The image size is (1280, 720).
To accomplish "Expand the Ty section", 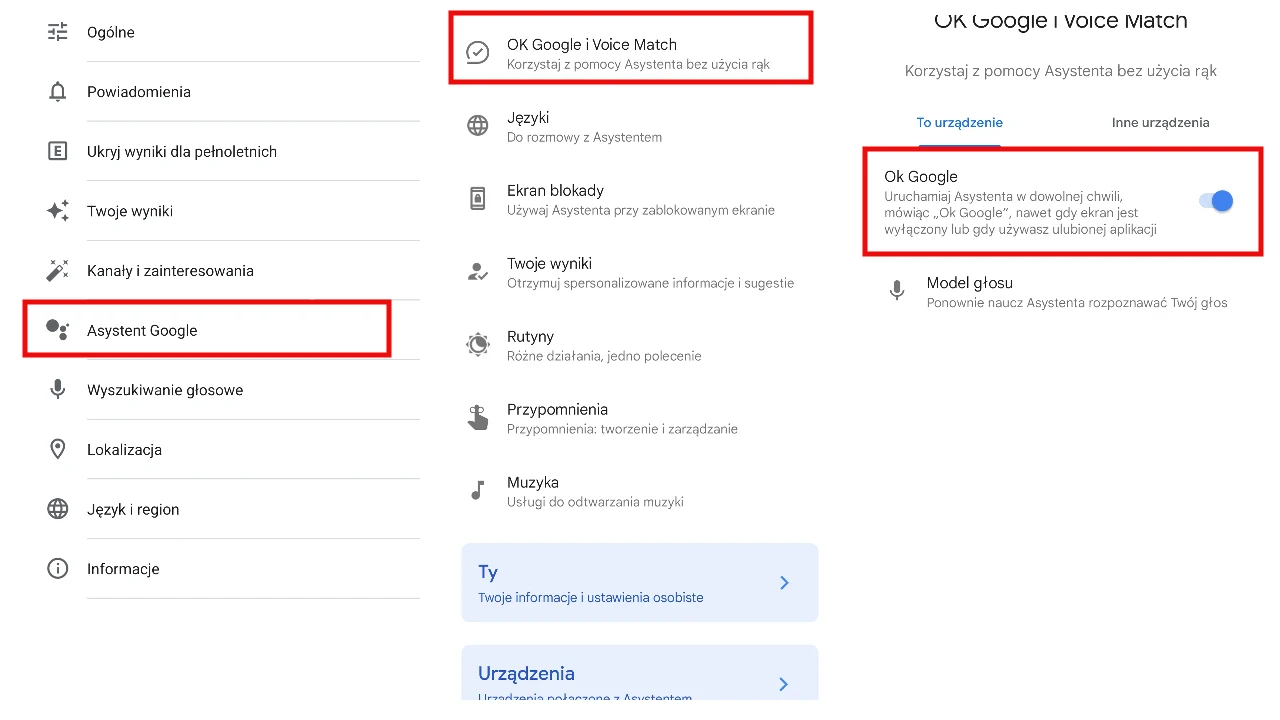I will pos(640,582).
